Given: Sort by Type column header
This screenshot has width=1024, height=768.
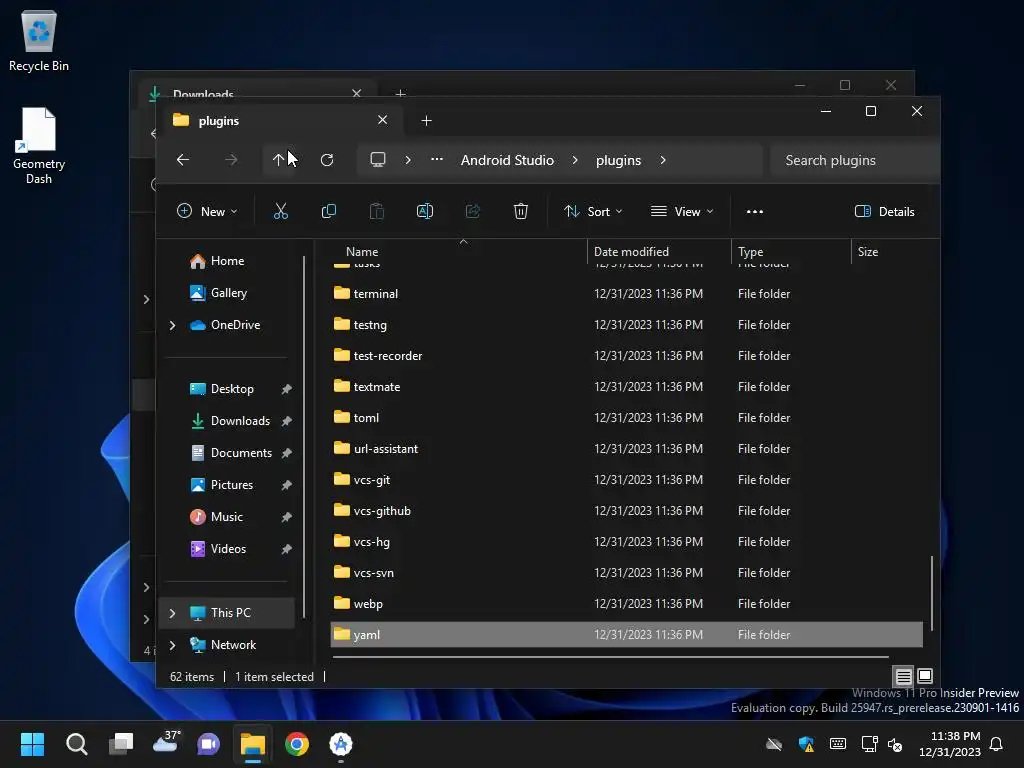Looking at the screenshot, I should pos(750,251).
